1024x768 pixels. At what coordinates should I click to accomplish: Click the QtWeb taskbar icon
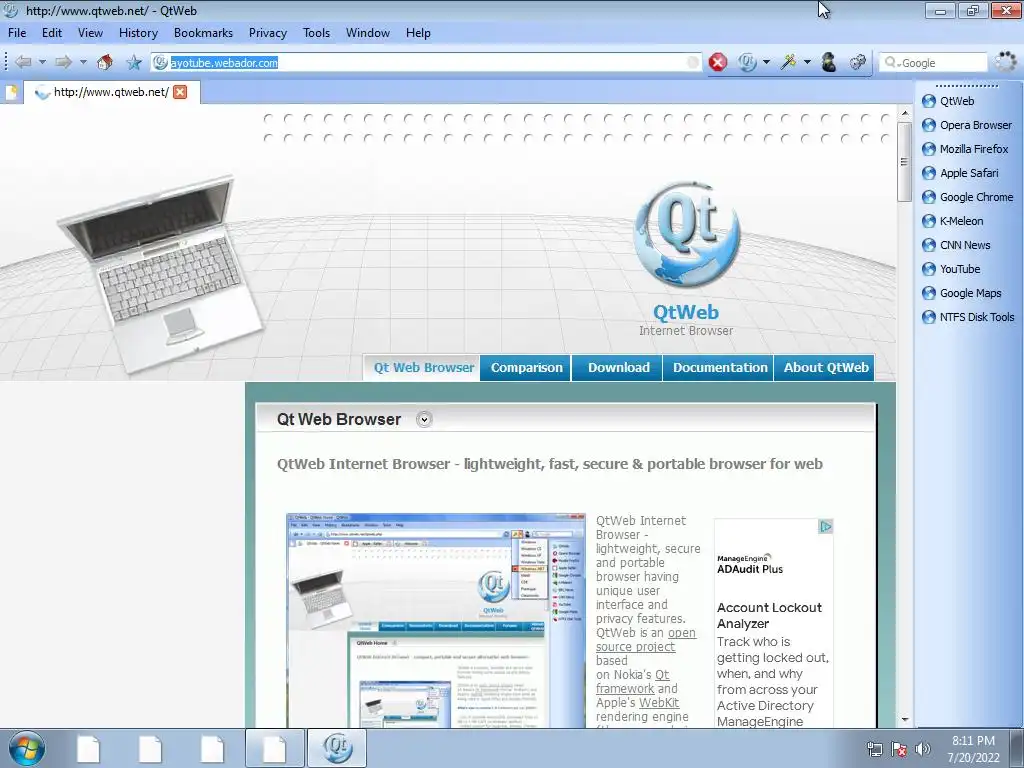pyautogui.click(x=337, y=748)
